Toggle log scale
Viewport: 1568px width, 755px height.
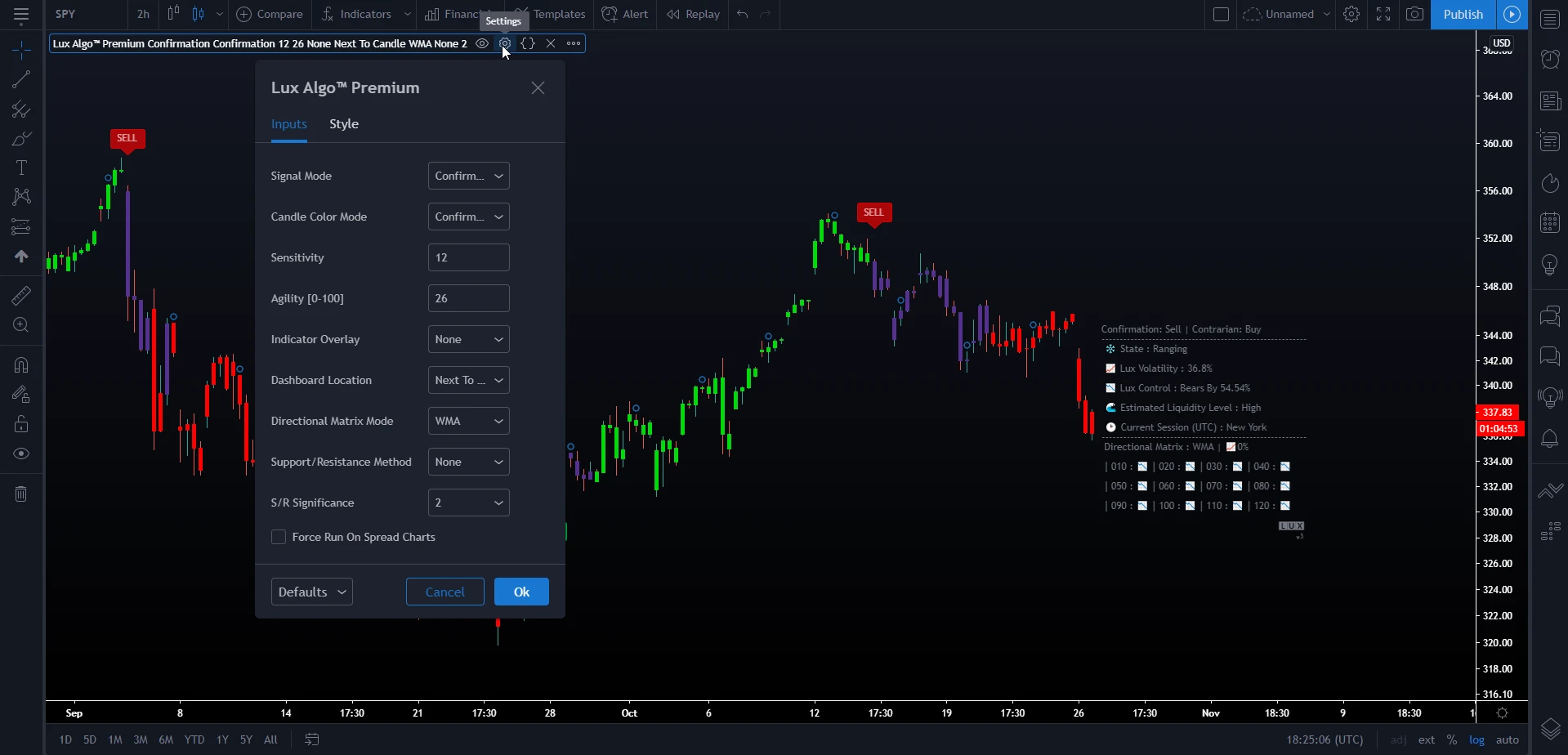point(1477,739)
